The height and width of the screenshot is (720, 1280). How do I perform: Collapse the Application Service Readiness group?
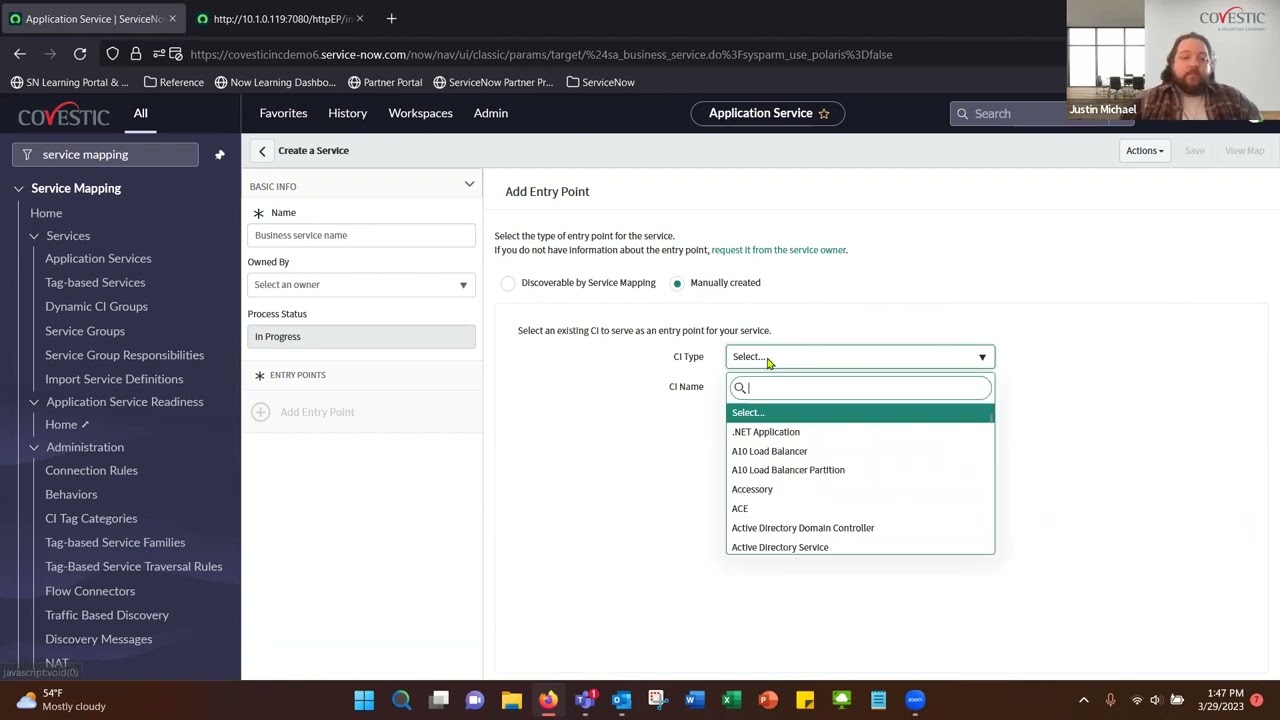click(34, 402)
